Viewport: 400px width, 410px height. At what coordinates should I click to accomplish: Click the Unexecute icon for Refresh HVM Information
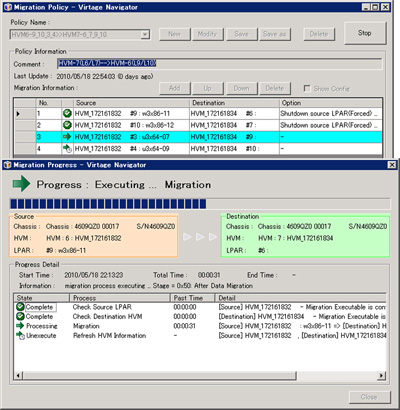[20, 335]
